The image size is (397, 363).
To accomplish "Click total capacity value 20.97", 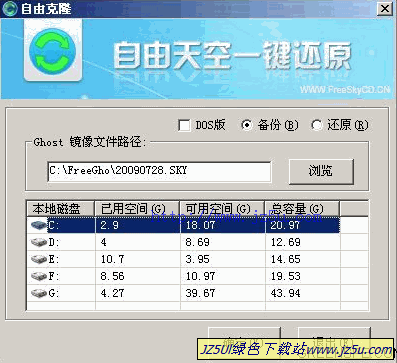I will tap(285, 225).
